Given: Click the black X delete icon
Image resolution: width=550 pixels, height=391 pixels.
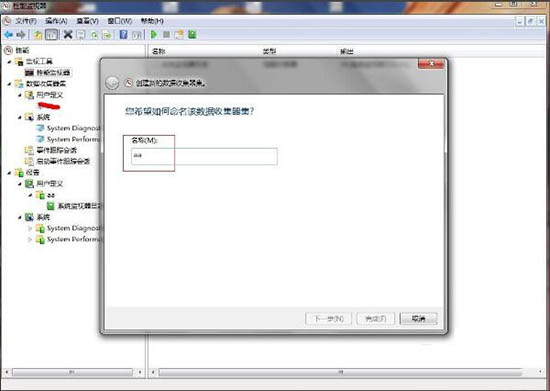Looking at the screenshot, I should (68, 34).
